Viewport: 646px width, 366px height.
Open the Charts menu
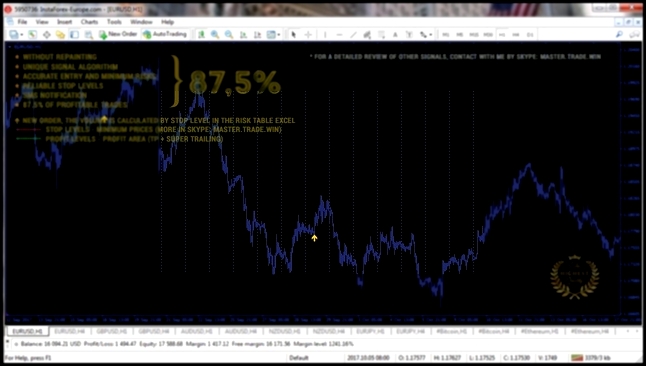click(89, 22)
